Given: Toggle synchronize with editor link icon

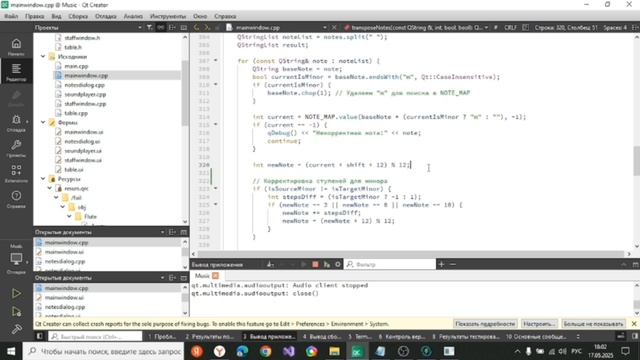Looking at the screenshot, I should tap(160, 27).
